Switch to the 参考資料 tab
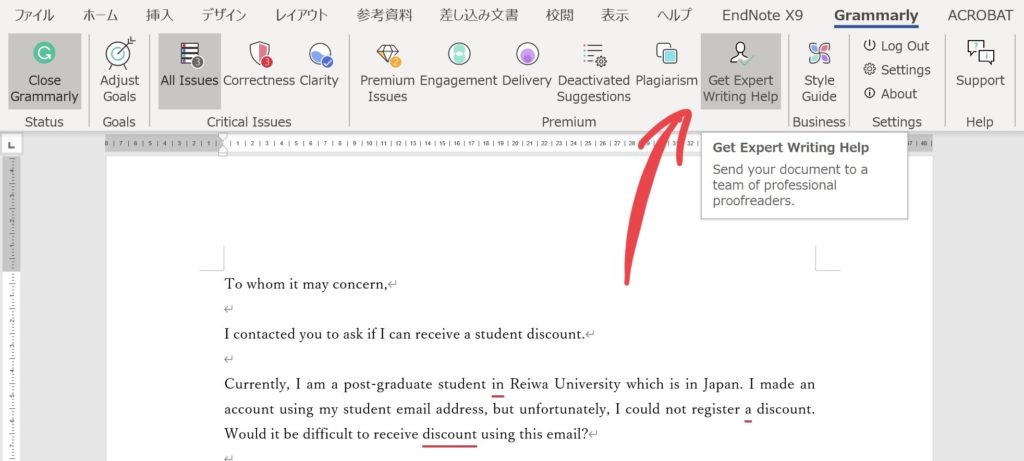The height and width of the screenshot is (461, 1024). click(384, 16)
